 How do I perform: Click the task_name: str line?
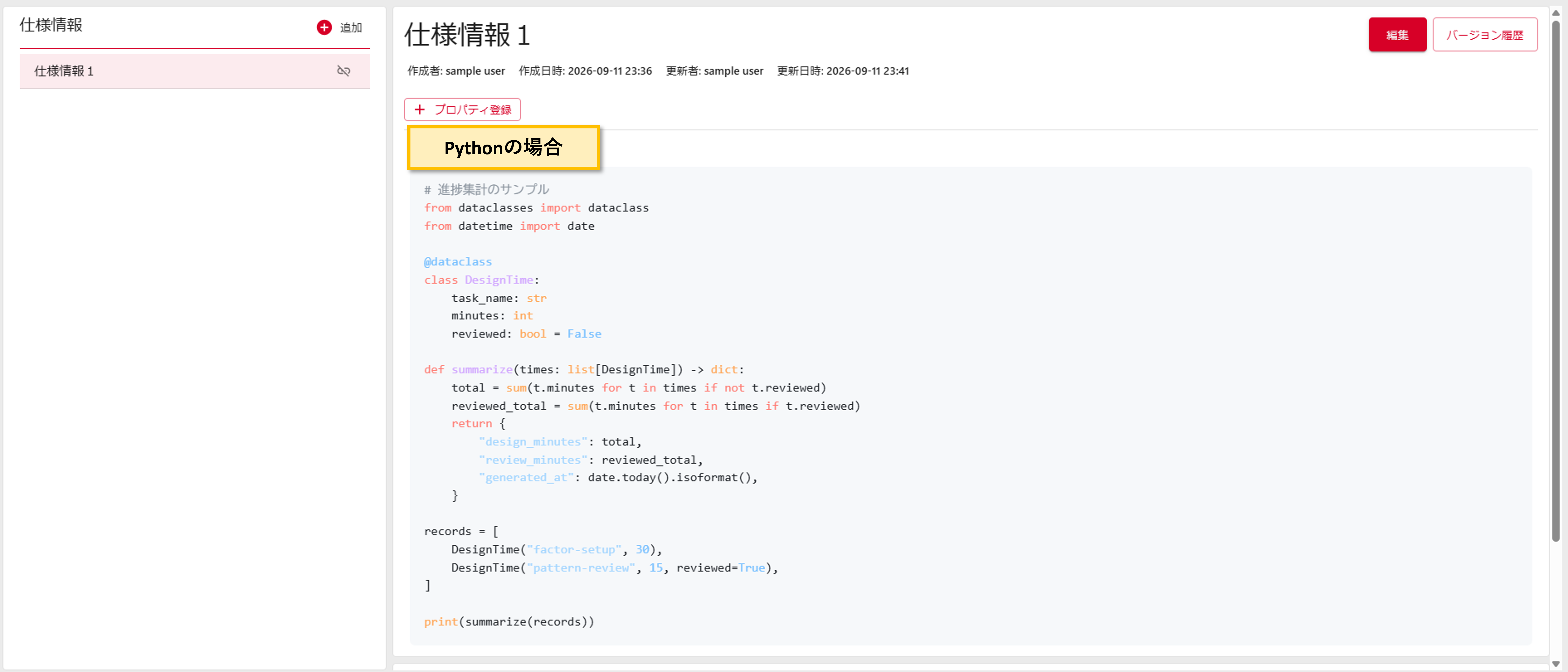[499, 298]
